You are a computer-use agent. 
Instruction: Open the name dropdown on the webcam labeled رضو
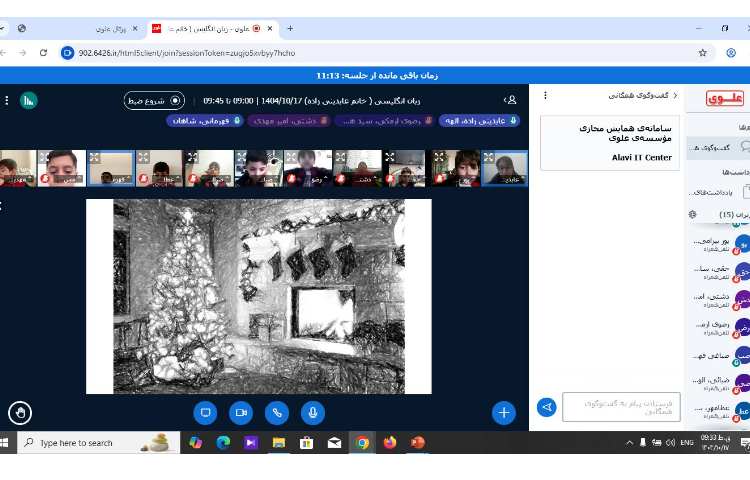(318, 180)
